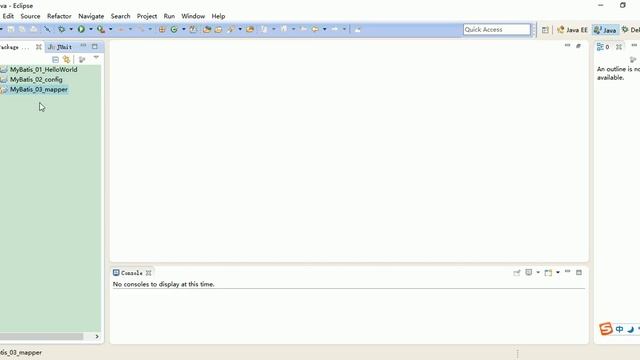Screen dimensions: 640x360
Task: Open Package Explorer View Menu triangle
Action: point(96,58)
